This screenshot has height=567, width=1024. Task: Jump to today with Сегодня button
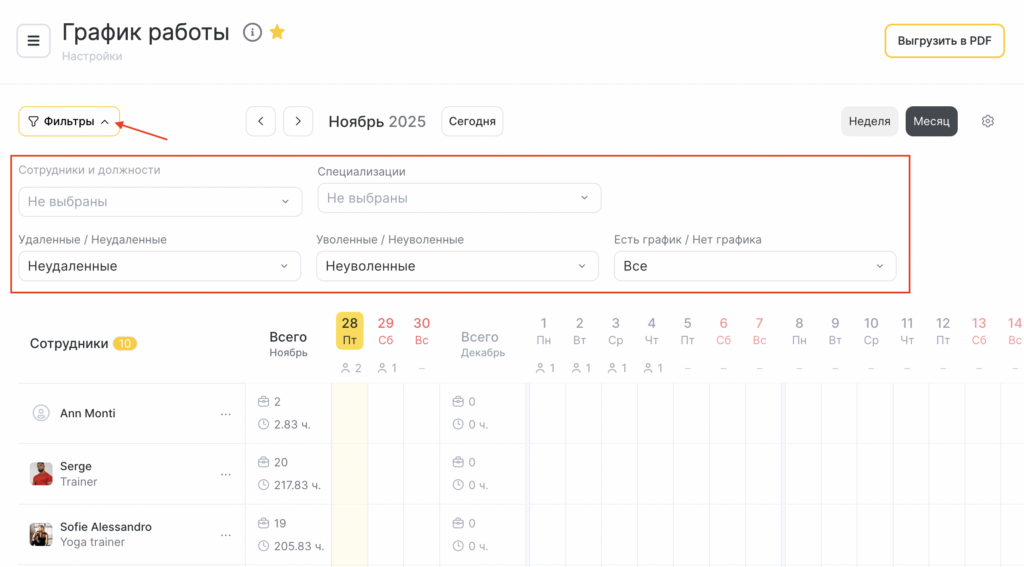pyautogui.click(x=472, y=121)
